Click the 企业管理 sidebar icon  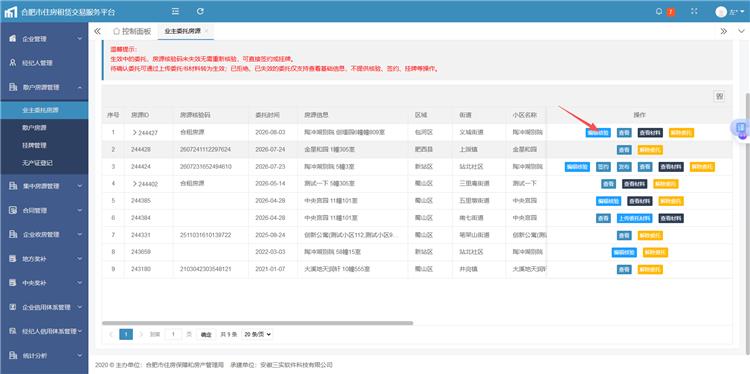coord(13,39)
